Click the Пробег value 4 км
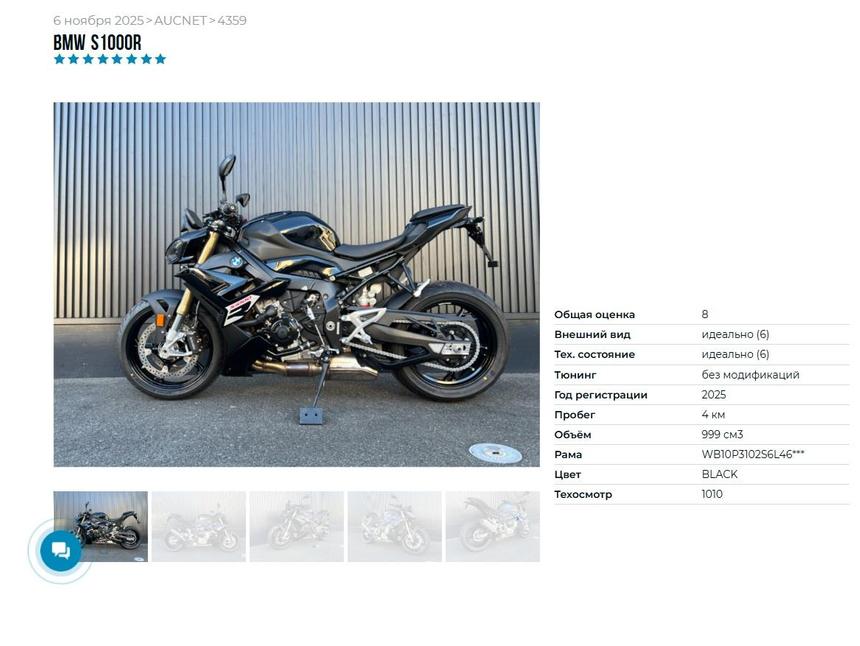 (x=713, y=415)
